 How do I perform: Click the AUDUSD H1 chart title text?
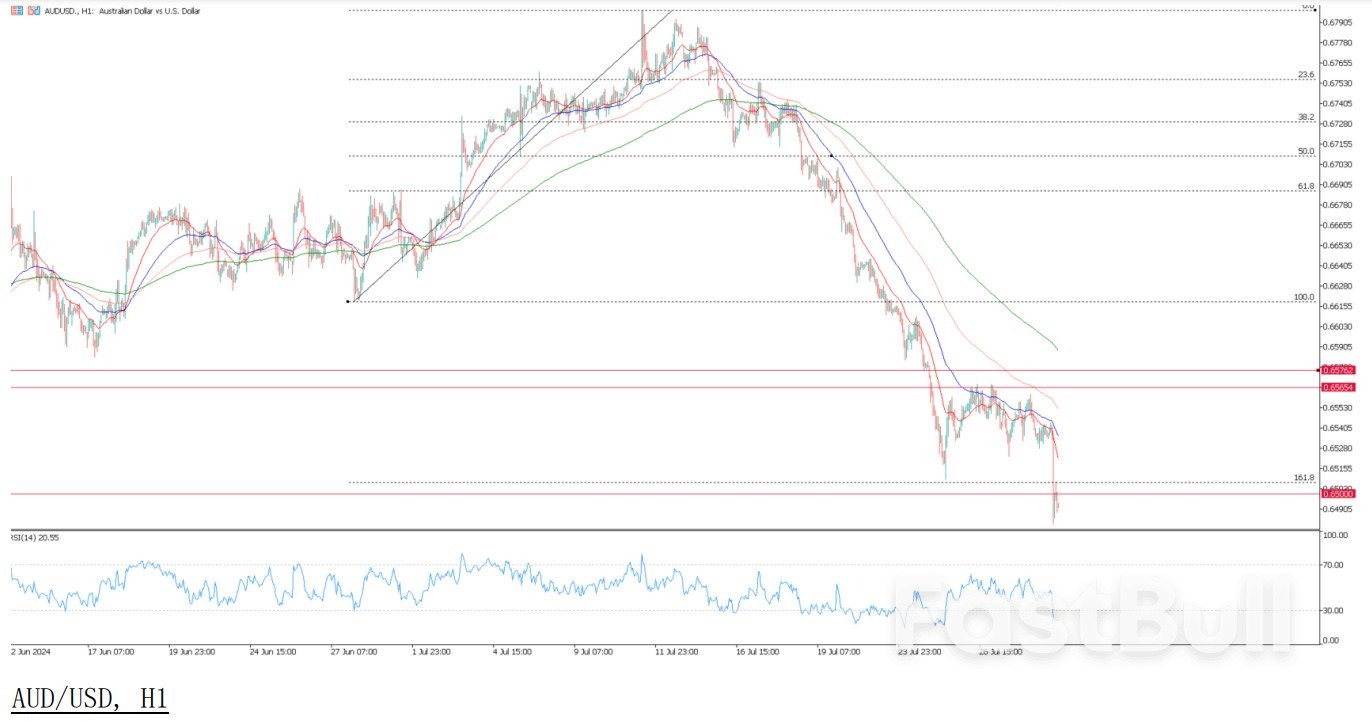point(125,11)
